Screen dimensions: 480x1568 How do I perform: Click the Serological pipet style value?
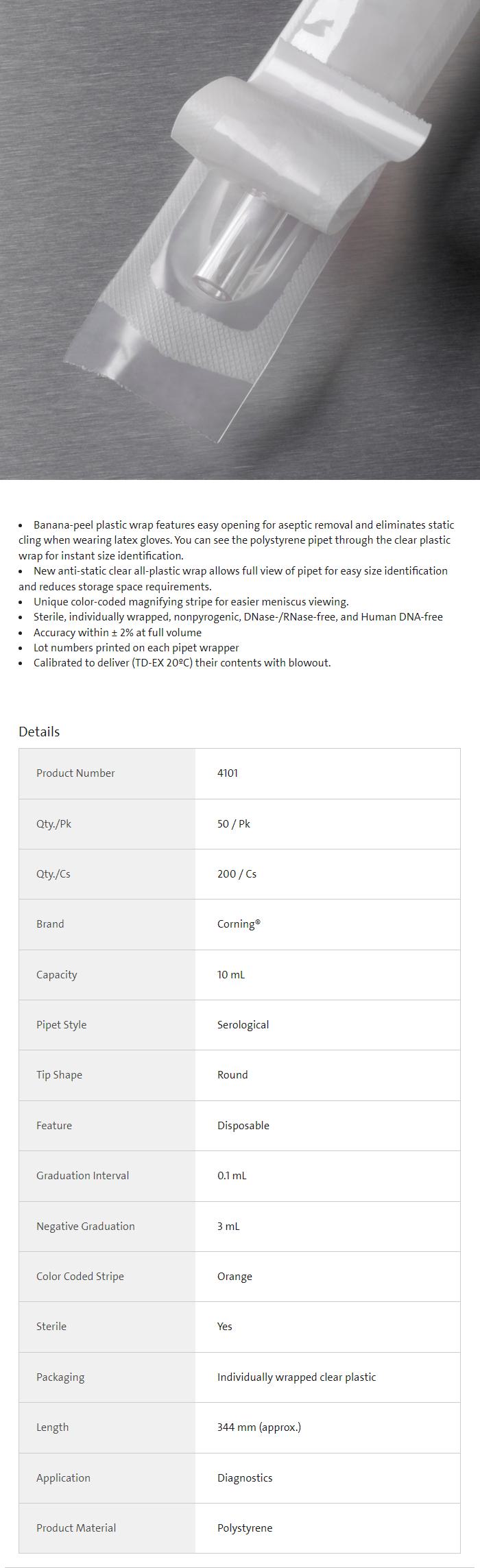click(x=243, y=1025)
